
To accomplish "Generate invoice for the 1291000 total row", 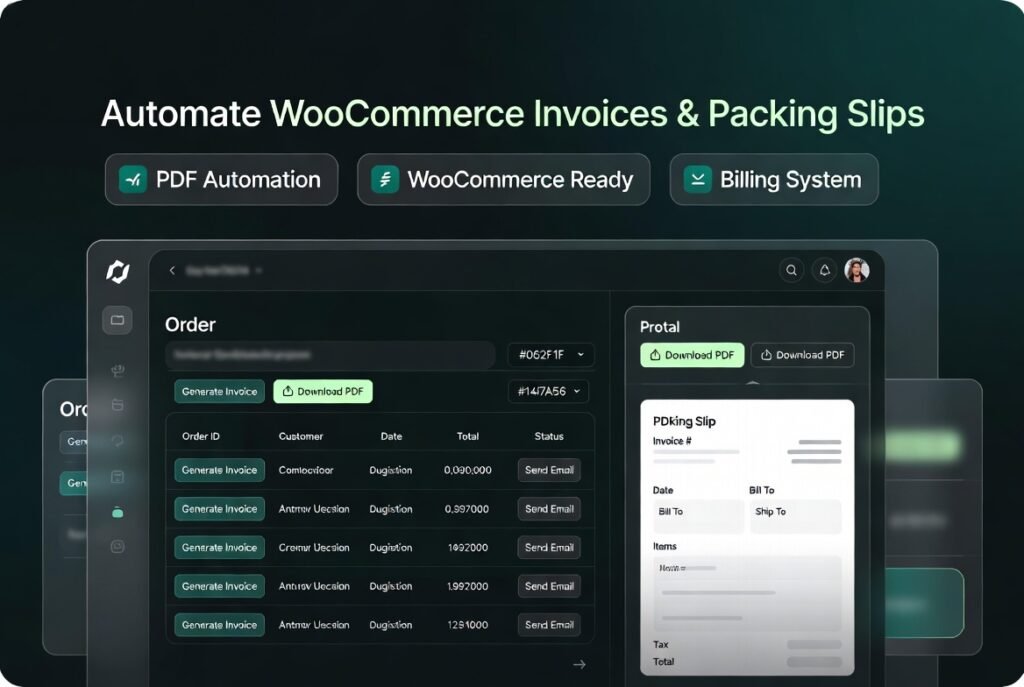I will (219, 625).
